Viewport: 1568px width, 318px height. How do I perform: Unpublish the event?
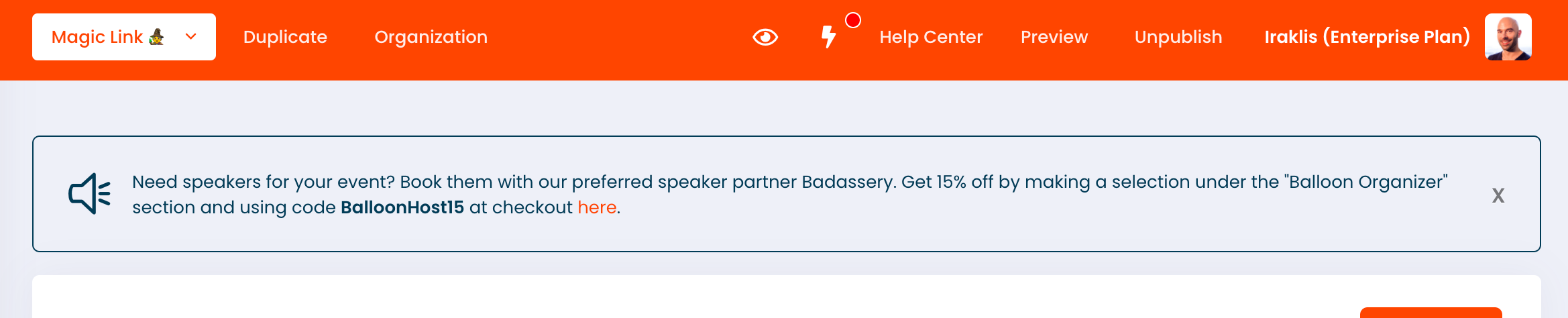[1178, 37]
